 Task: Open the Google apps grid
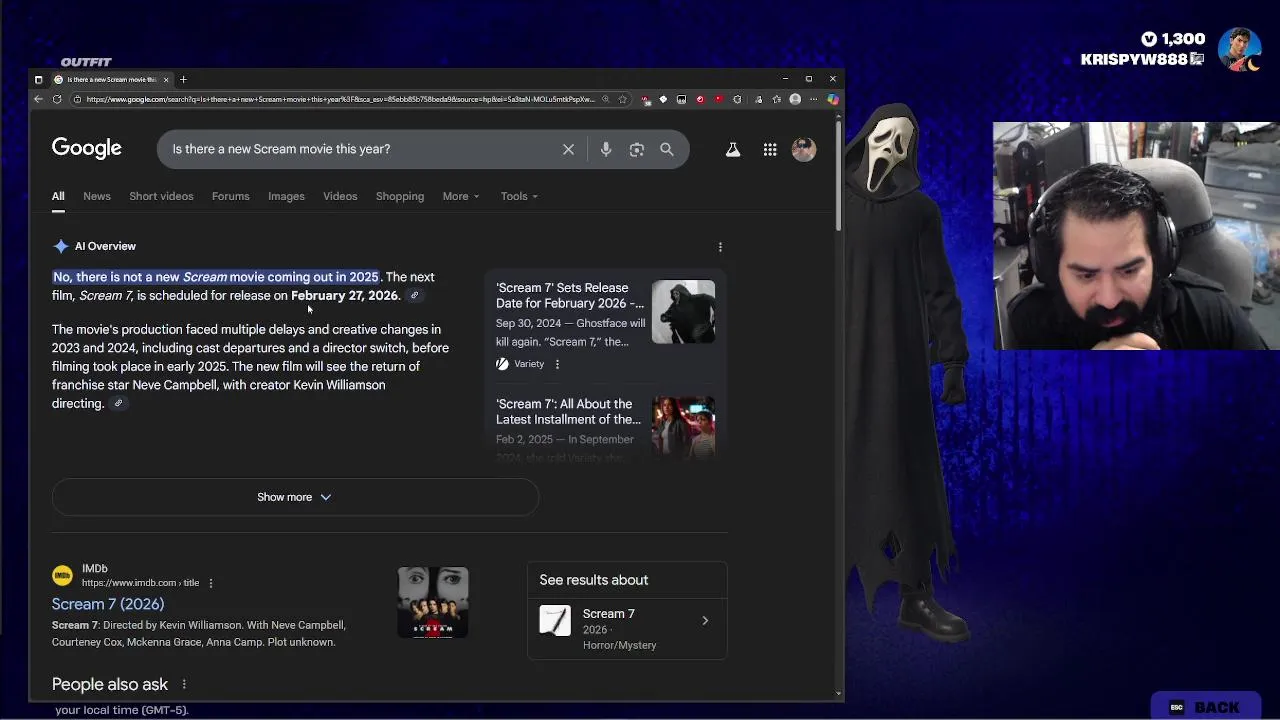(770, 149)
